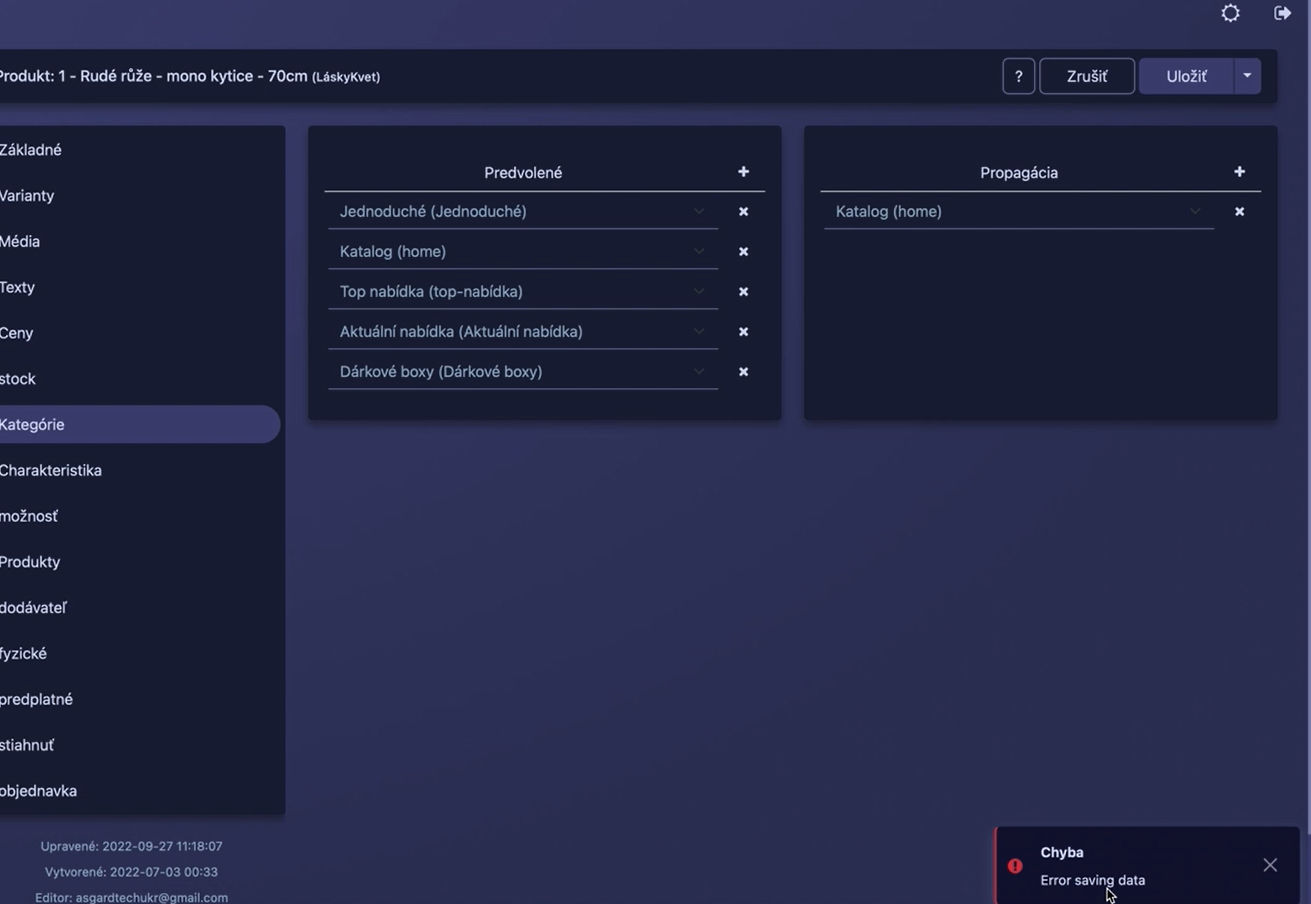
Task: Add a new category in Propagácia panel
Action: [x=1238, y=171]
